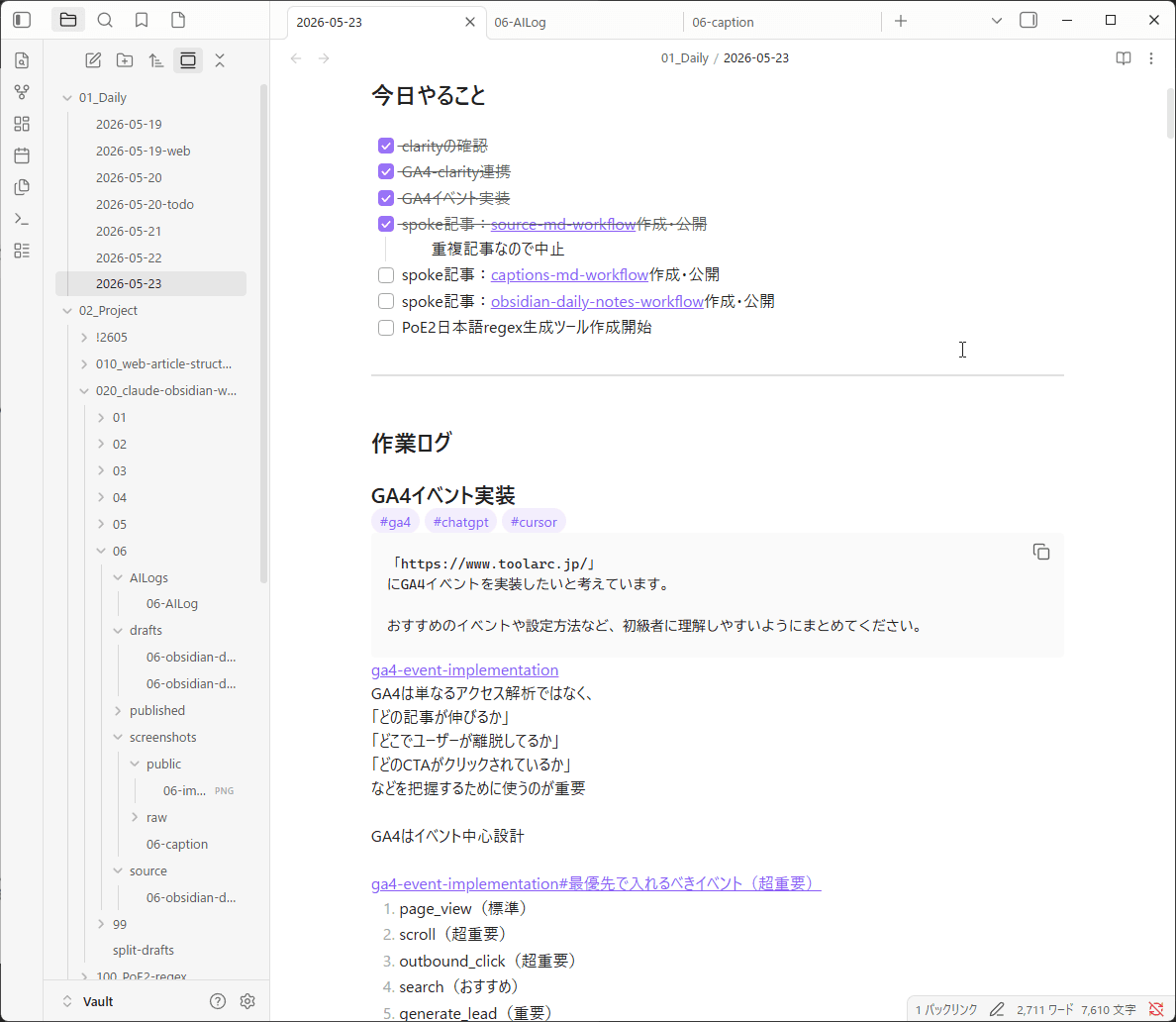
Task: Click the new note edit icon
Action: point(93,60)
